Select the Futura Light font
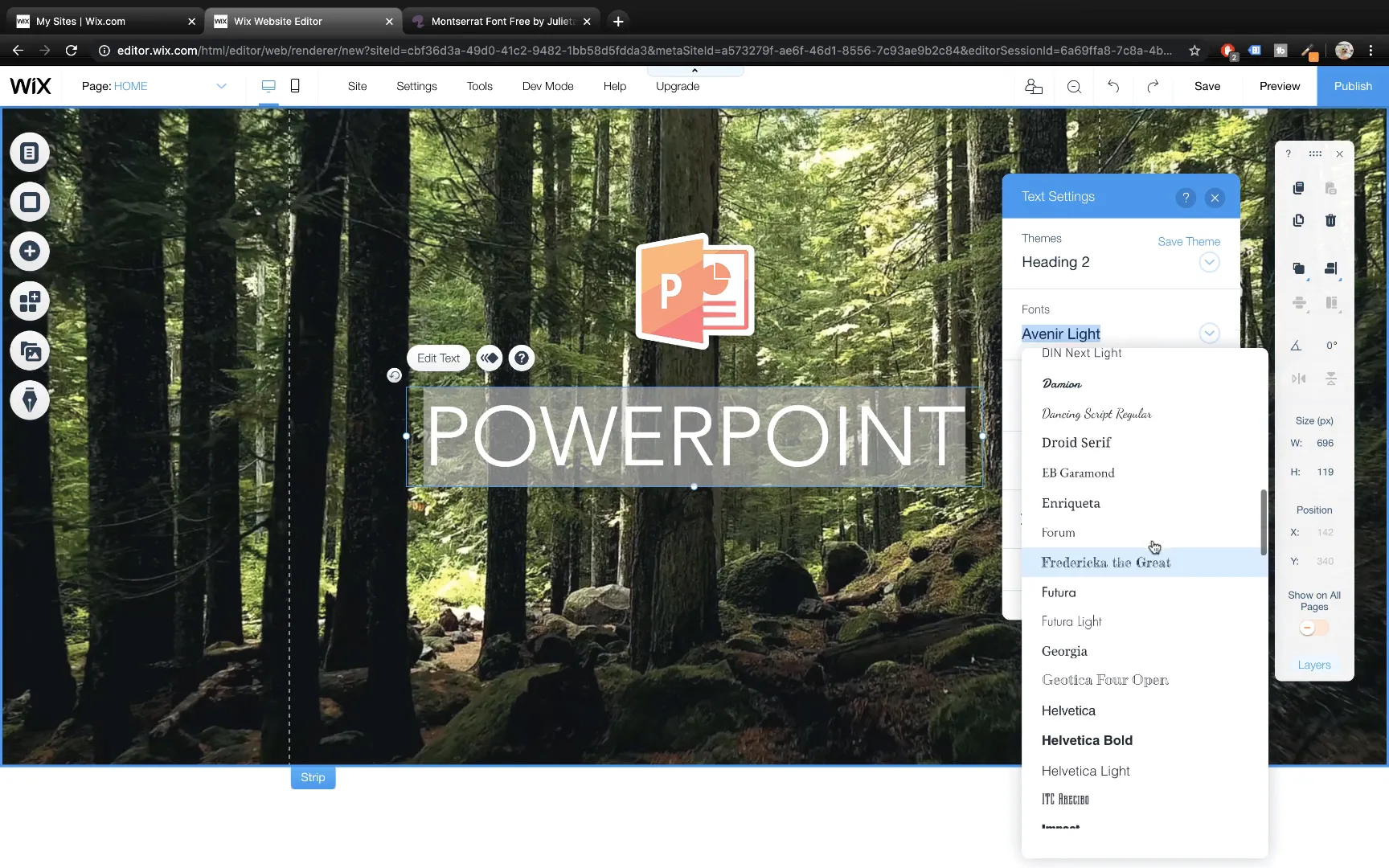Image resolution: width=1389 pixels, height=868 pixels. pos(1145,621)
